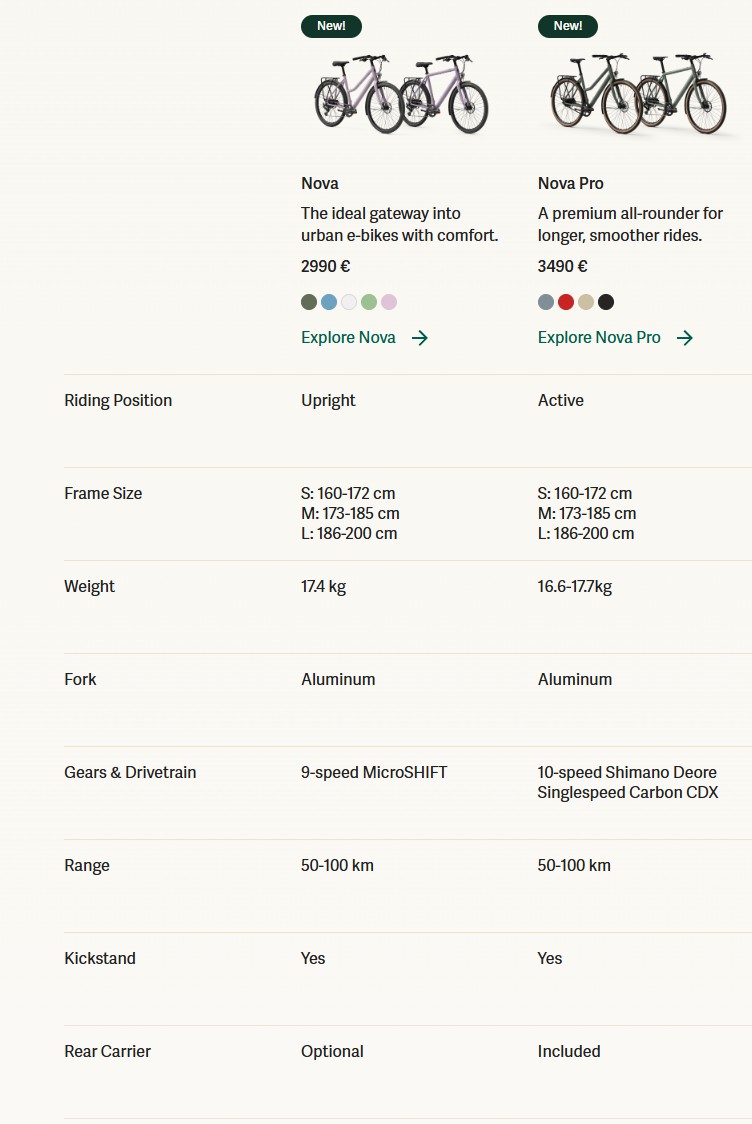
Task: Open the Explore Nova Pro link
Action: point(599,338)
